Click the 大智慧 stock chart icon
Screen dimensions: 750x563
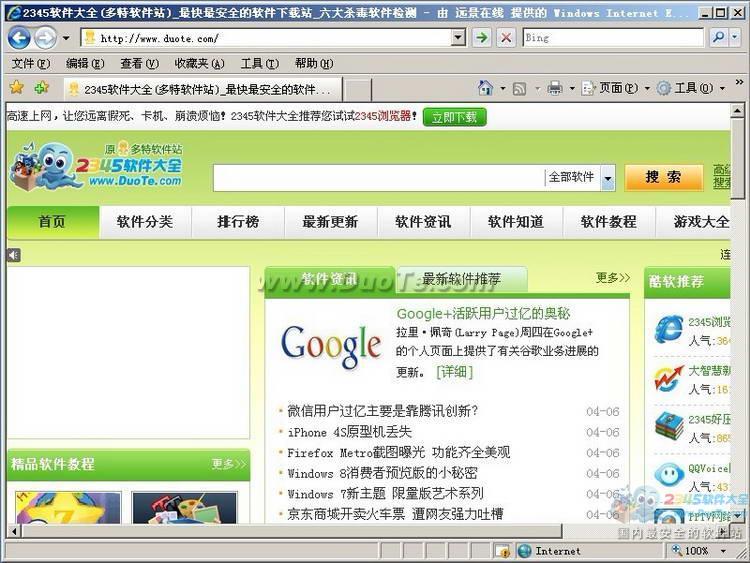click(x=669, y=378)
